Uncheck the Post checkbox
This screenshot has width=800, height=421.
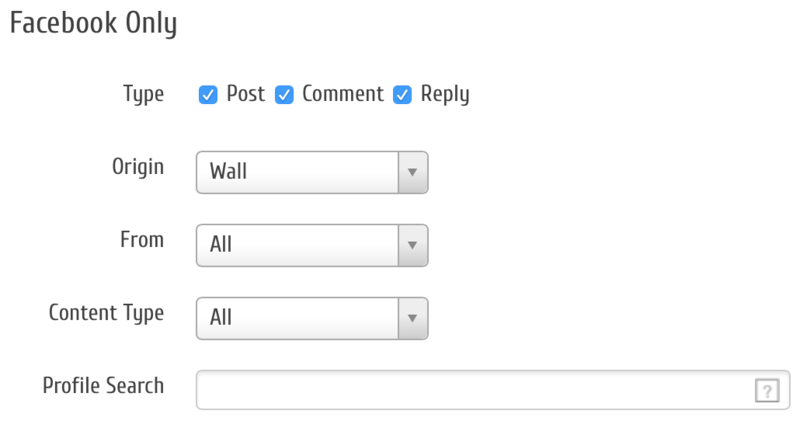point(208,95)
